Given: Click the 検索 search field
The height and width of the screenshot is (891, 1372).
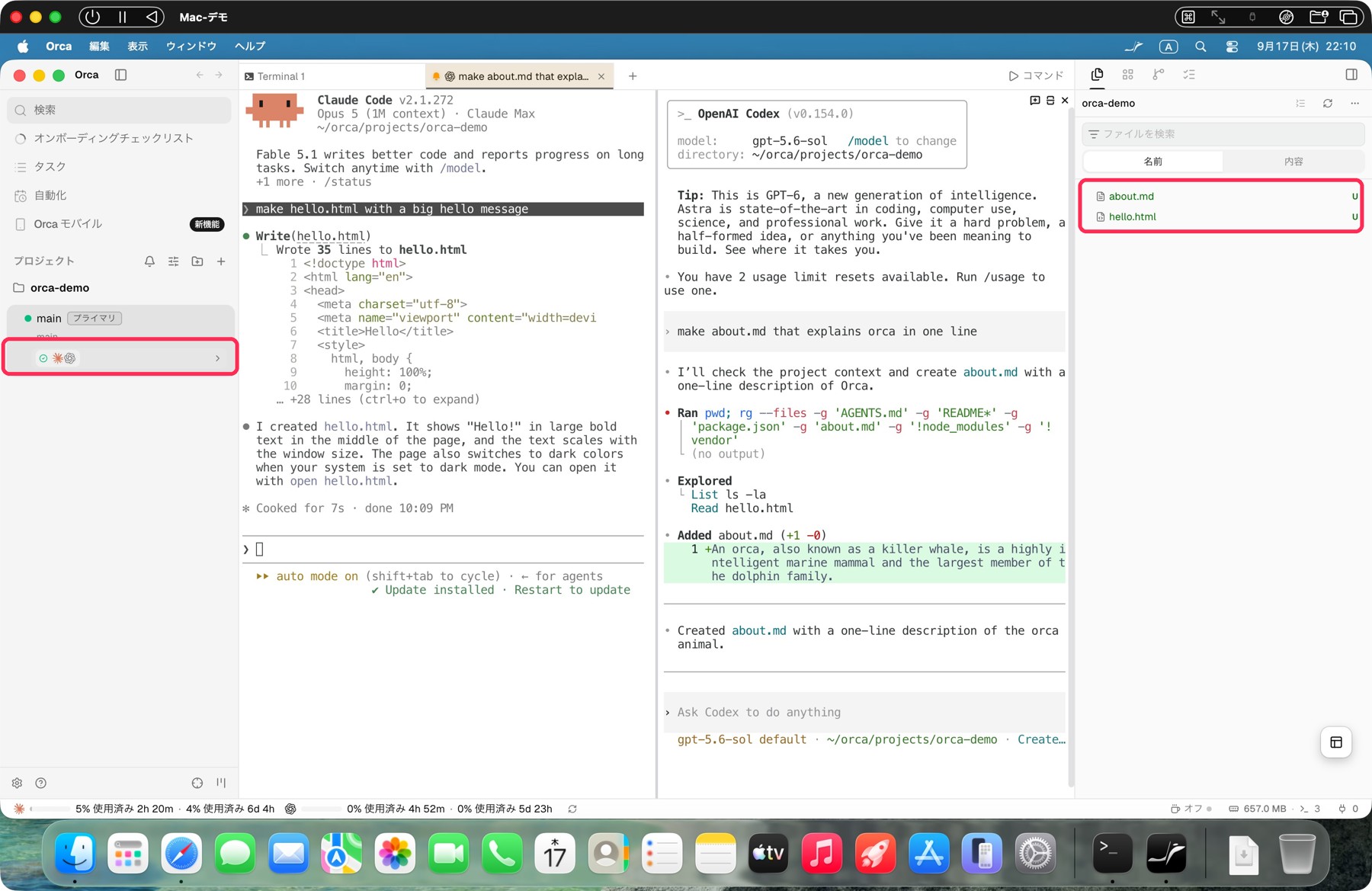Looking at the screenshot, I should (120, 110).
